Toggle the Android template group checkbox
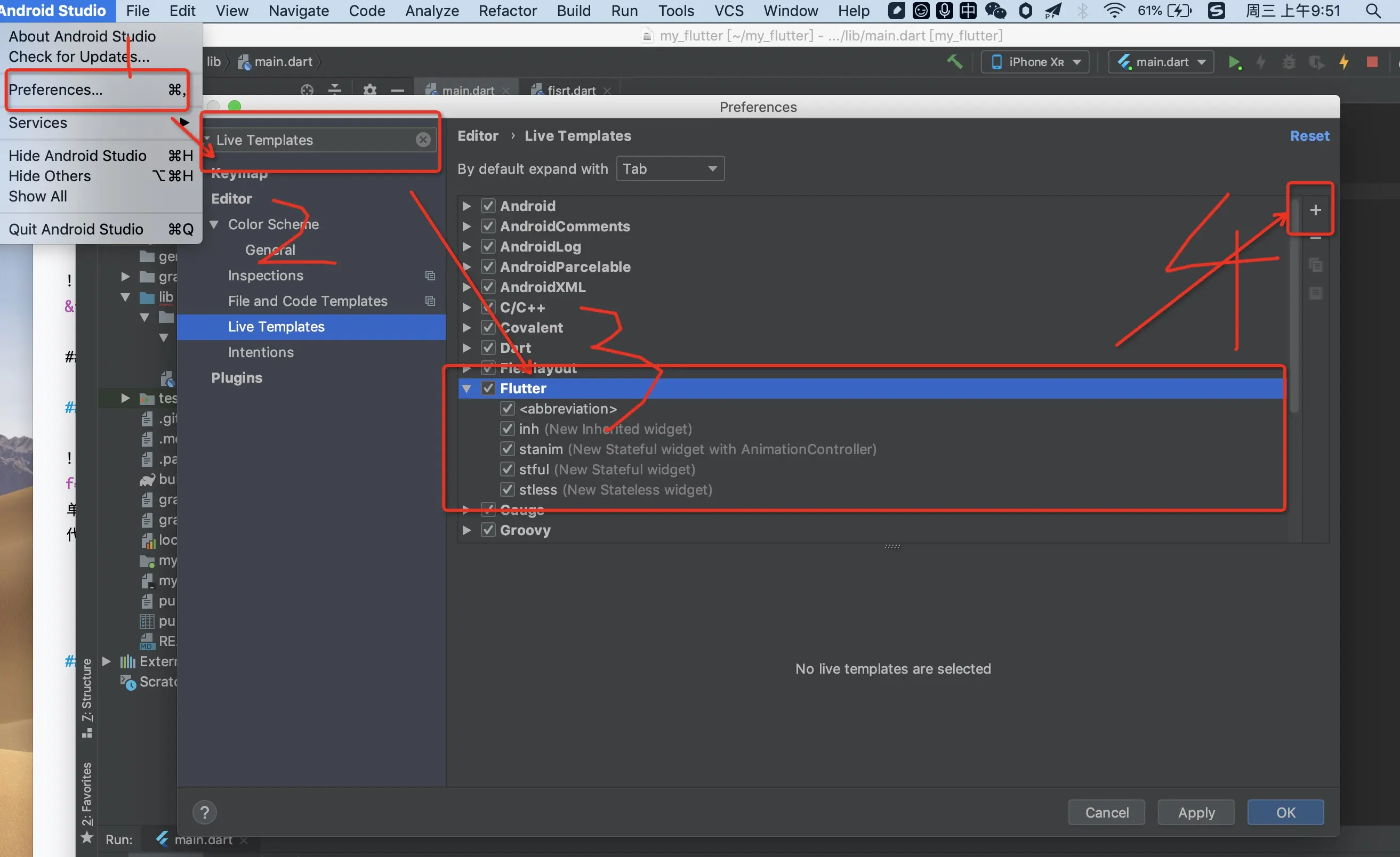This screenshot has width=1400, height=857. (488, 206)
